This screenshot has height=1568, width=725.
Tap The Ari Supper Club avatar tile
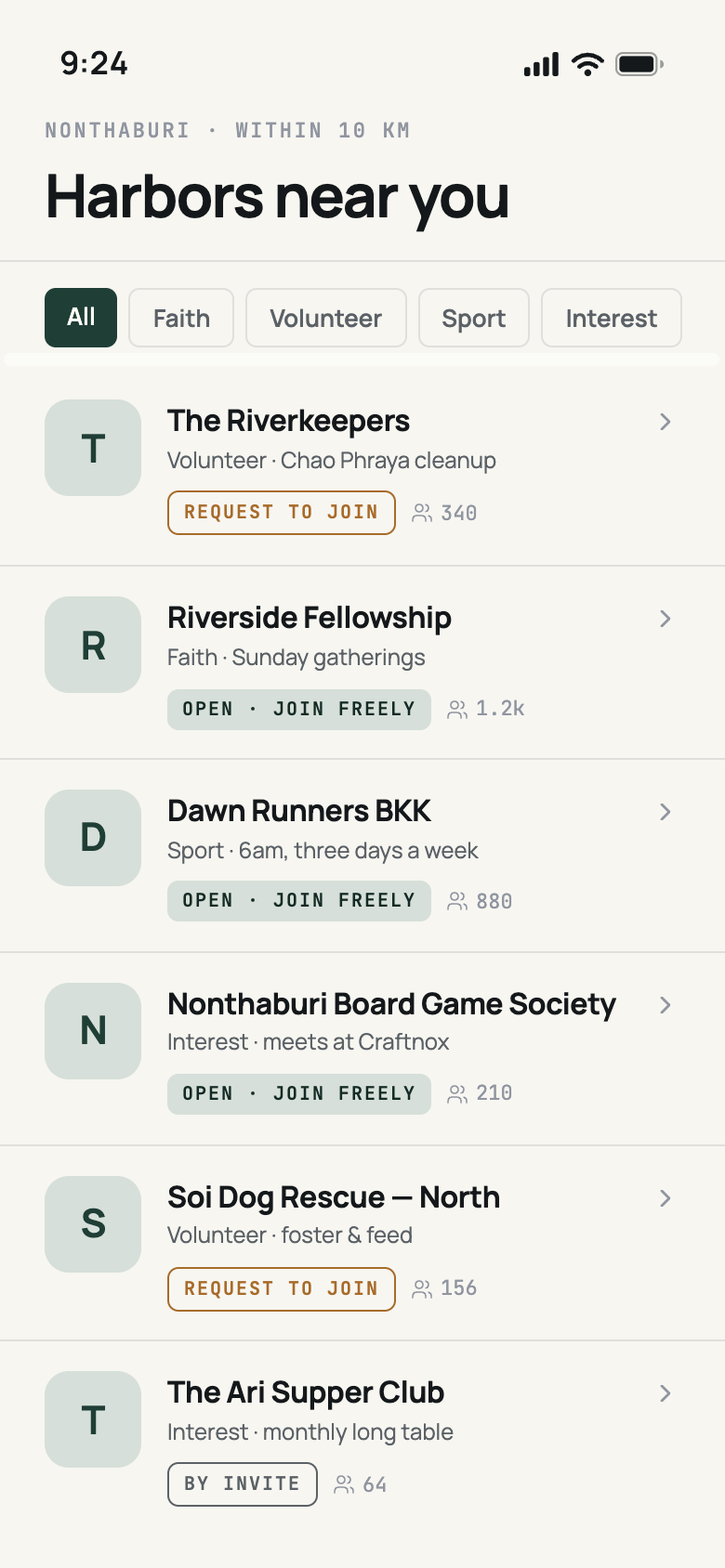(x=93, y=1419)
